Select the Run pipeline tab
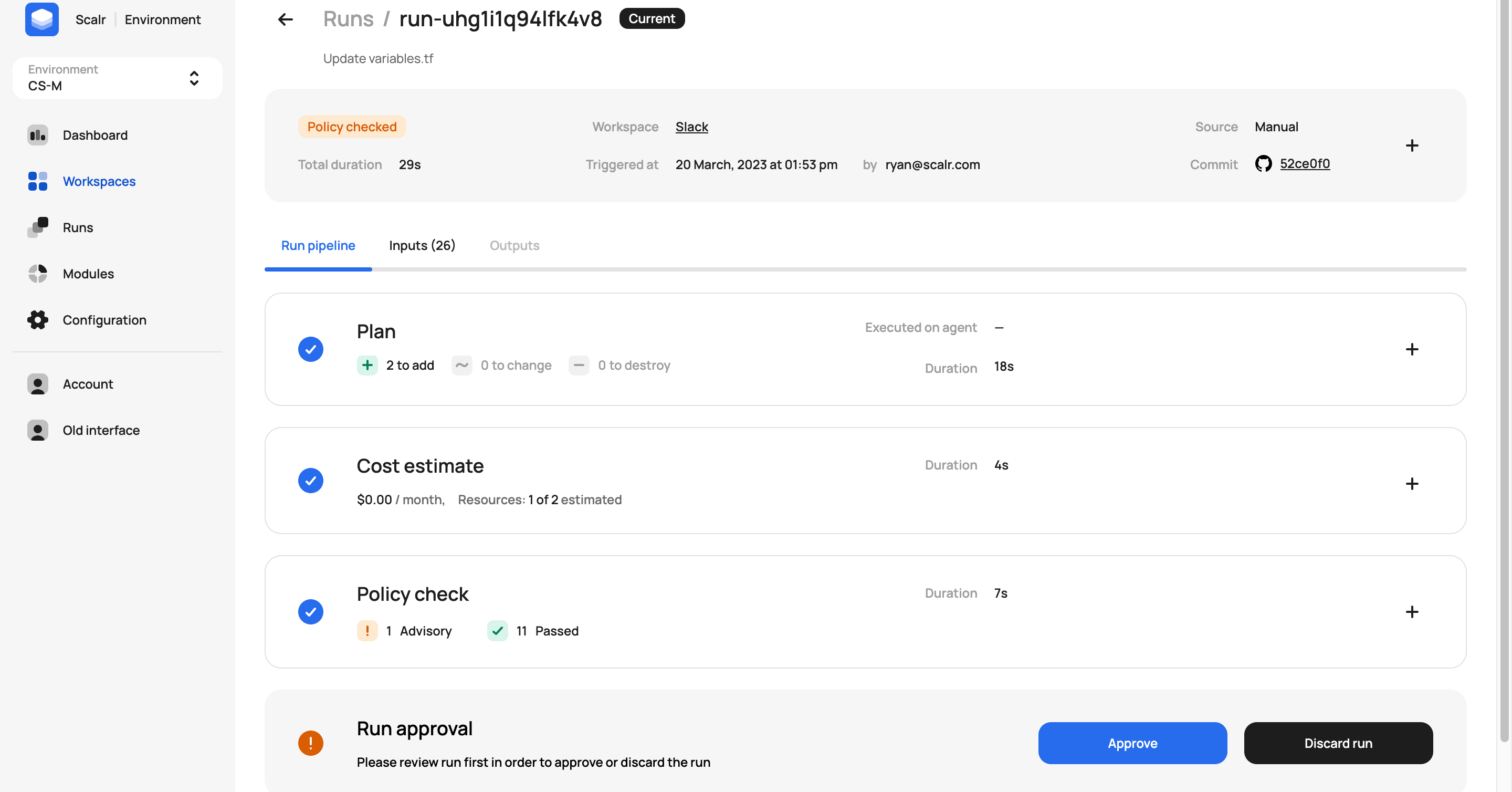The height and width of the screenshot is (792, 1512). [318, 245]
